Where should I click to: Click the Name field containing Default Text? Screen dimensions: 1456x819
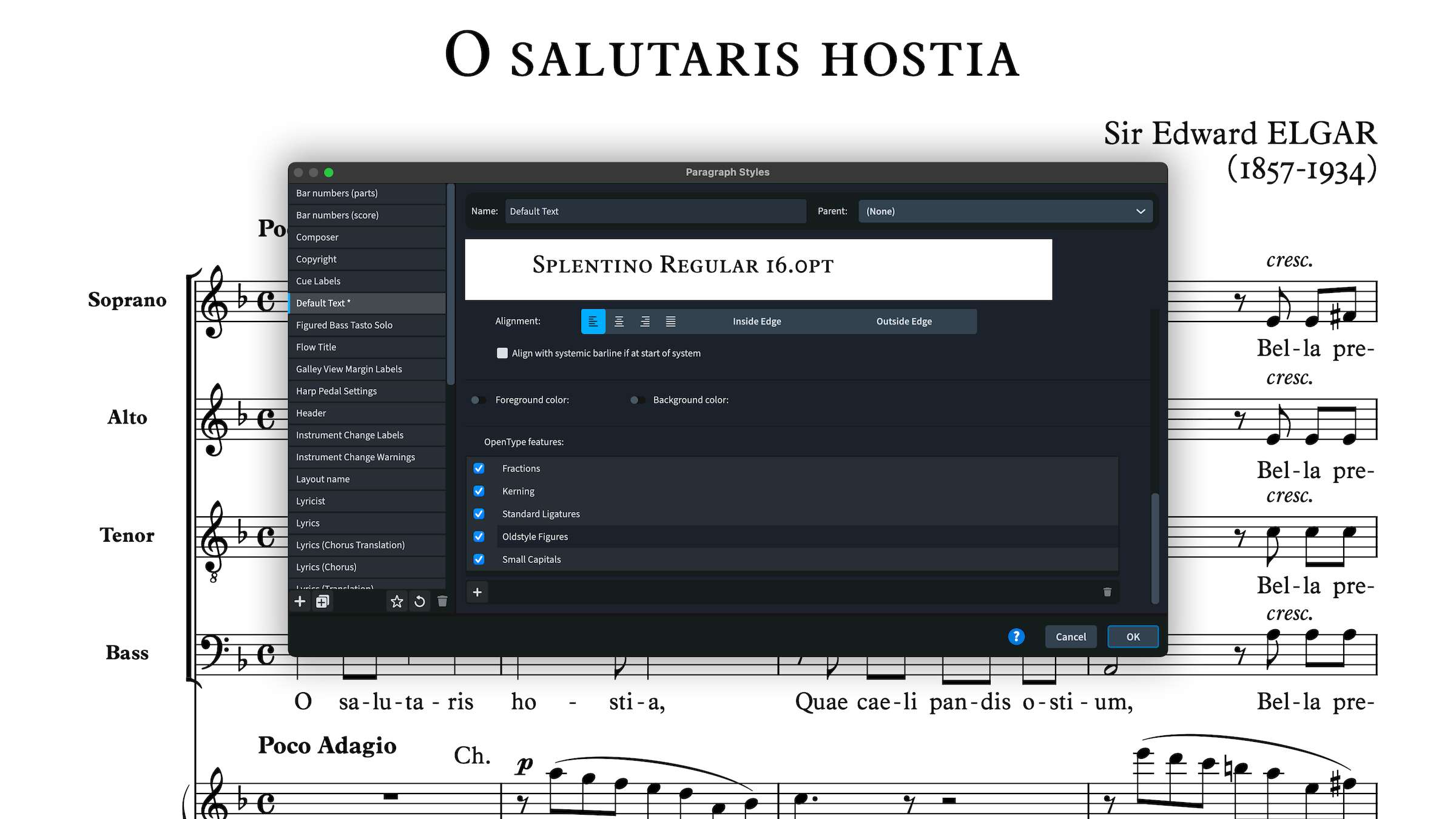[x=655, y=211]
